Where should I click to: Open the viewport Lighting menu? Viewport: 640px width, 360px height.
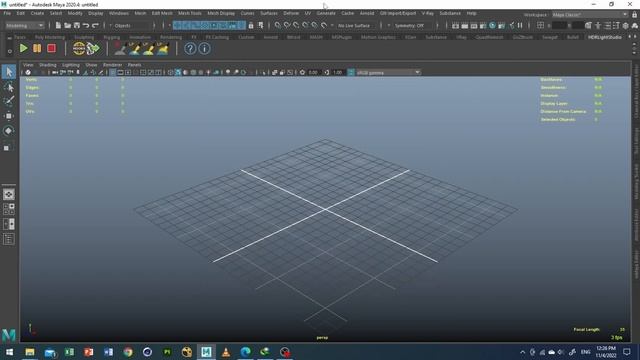point(71,65)
